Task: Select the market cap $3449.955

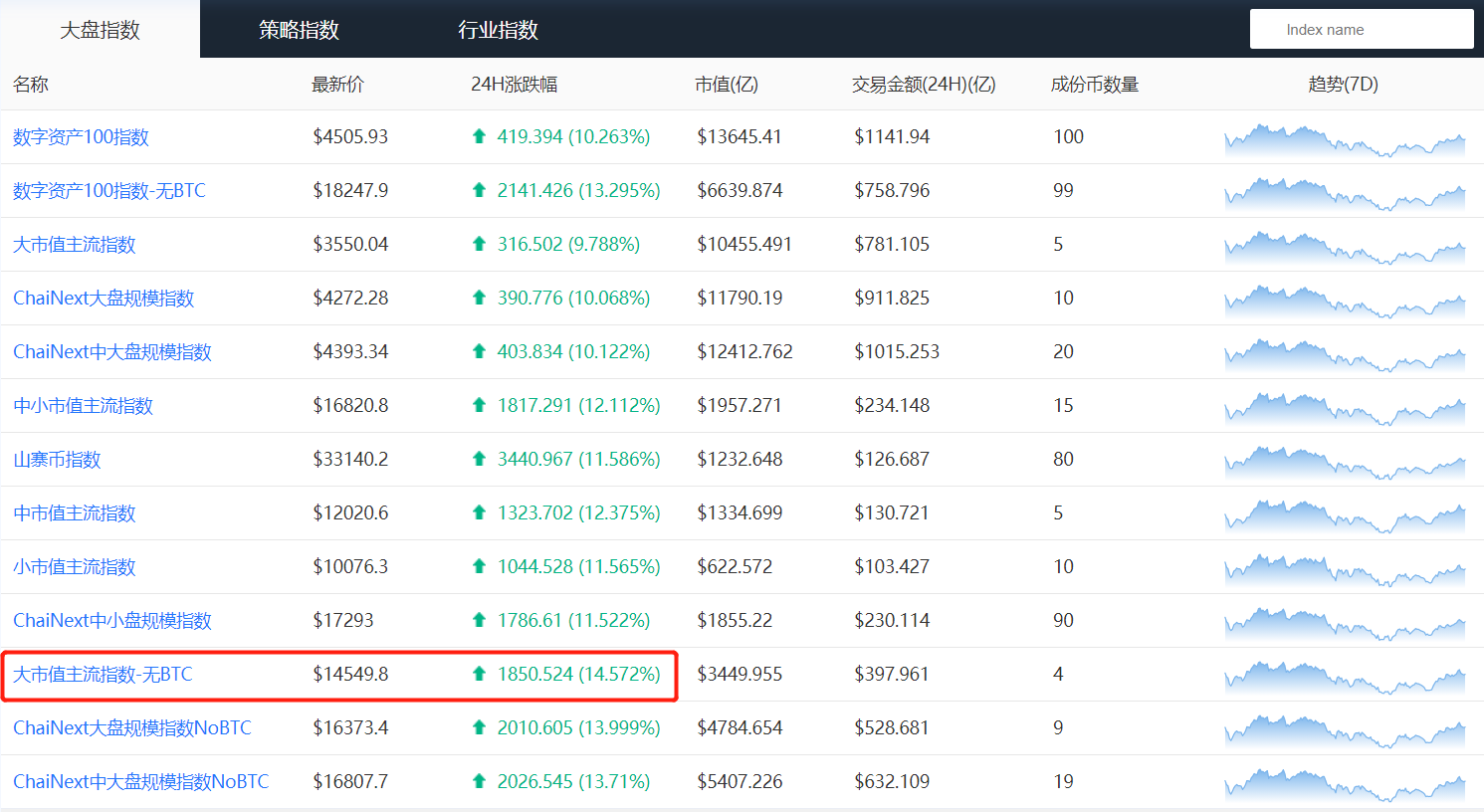Action: [x=740, y=674]
